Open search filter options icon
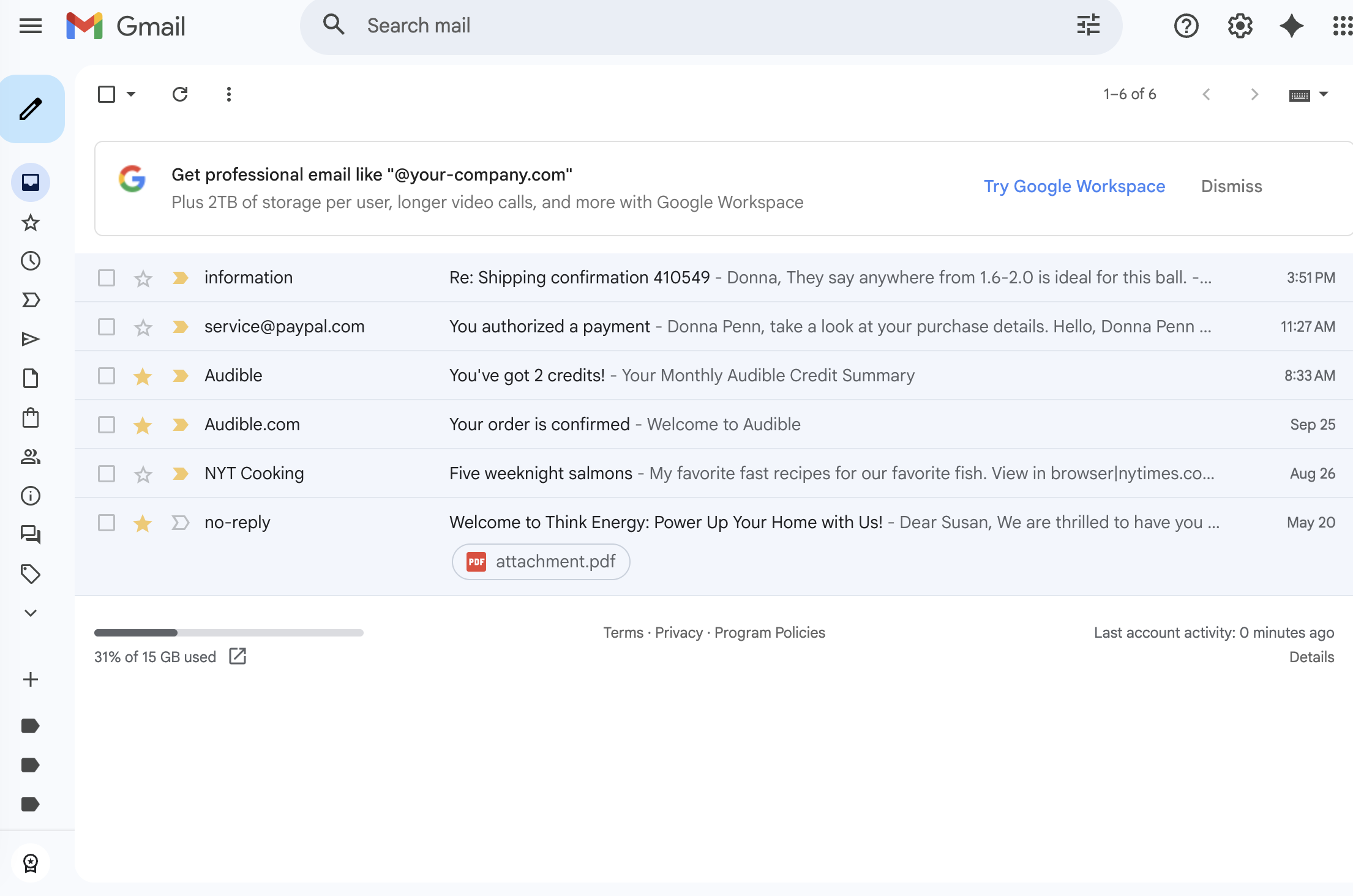This screenshot has width=1353, height=896. coord(1088,26)
